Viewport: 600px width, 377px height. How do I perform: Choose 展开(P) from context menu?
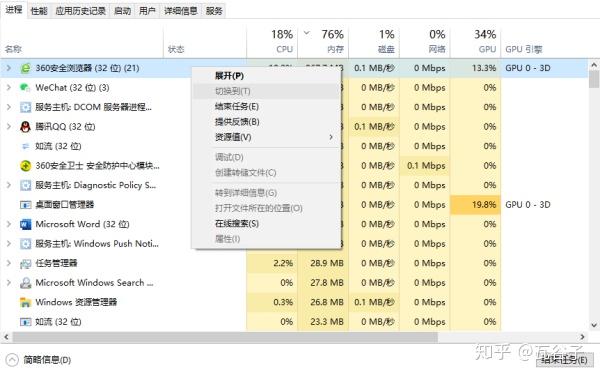click(x=267, y=76)
